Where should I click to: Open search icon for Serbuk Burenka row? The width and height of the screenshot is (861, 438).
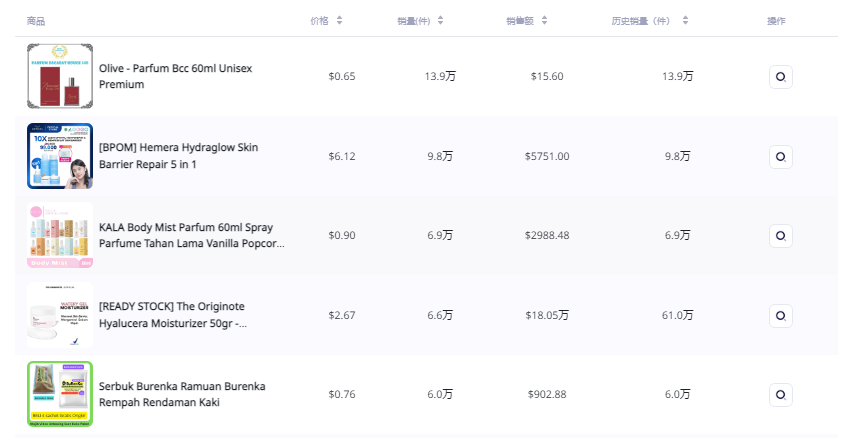pos(780,395)
